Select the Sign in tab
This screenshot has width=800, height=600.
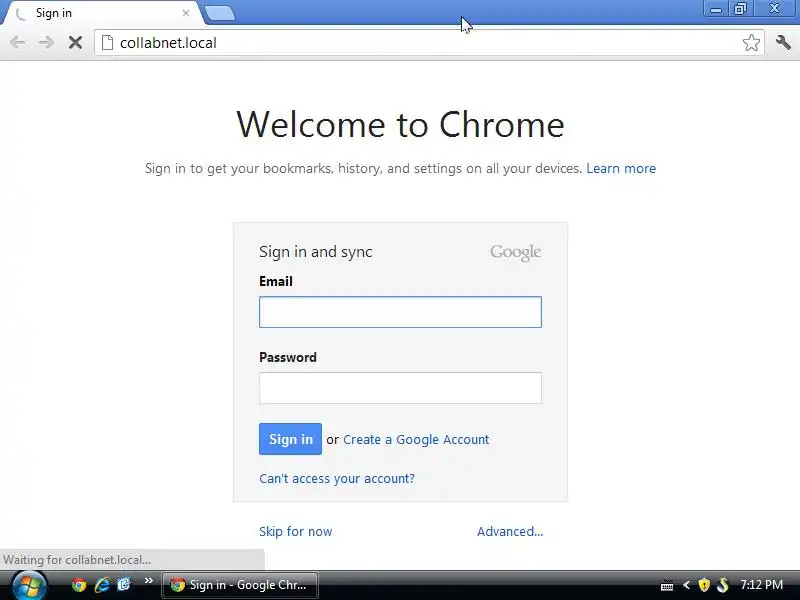102,13
